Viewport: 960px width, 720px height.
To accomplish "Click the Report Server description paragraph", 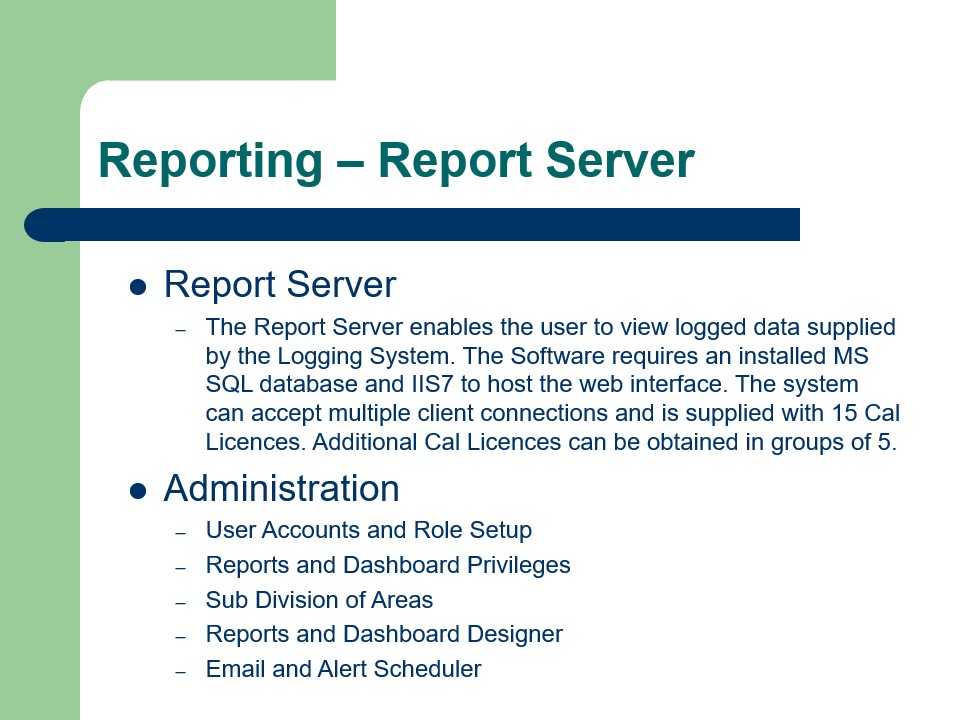I will coord(550,384).
